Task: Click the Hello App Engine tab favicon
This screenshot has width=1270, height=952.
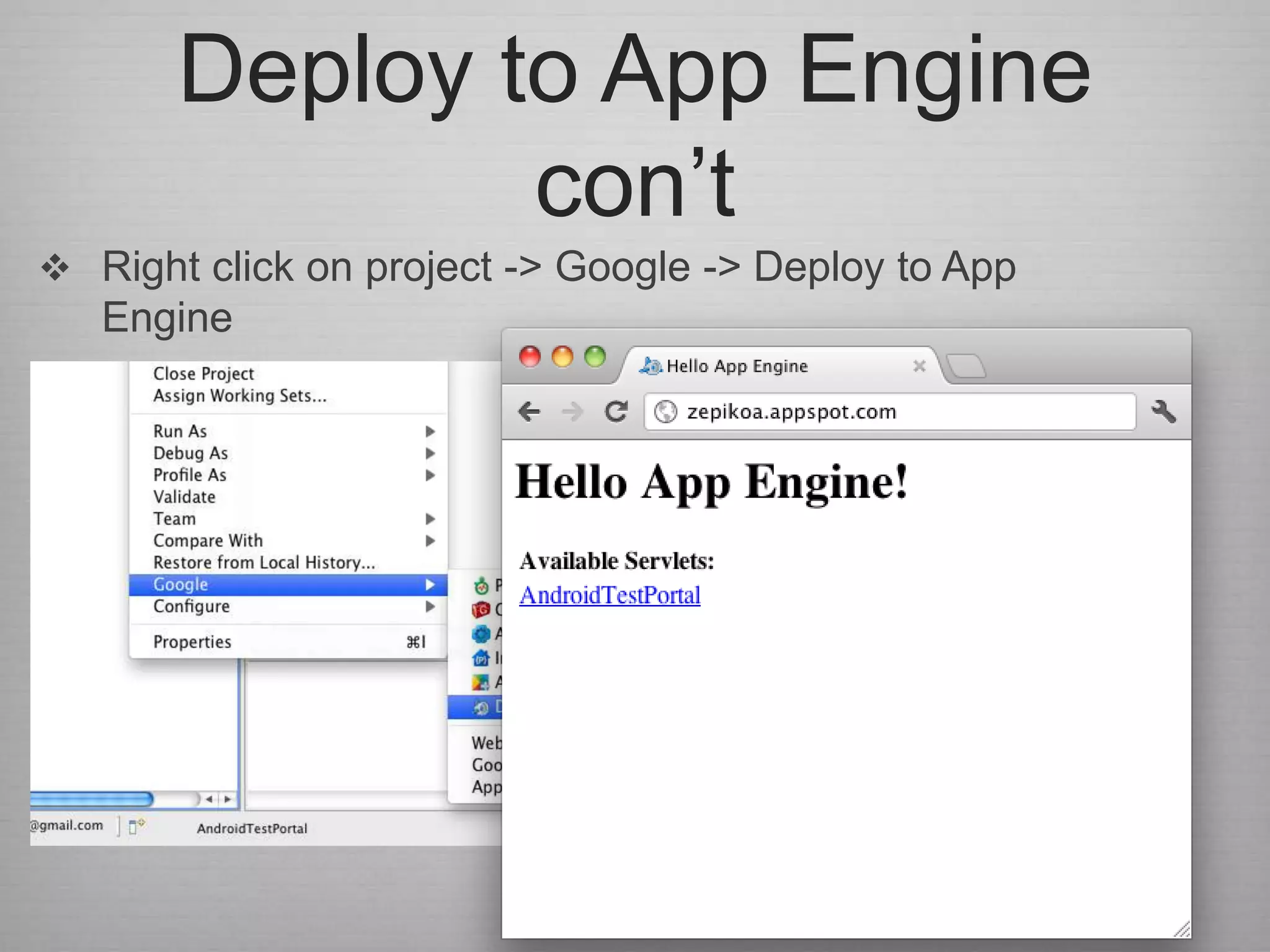Action: [x=651, y=366]
